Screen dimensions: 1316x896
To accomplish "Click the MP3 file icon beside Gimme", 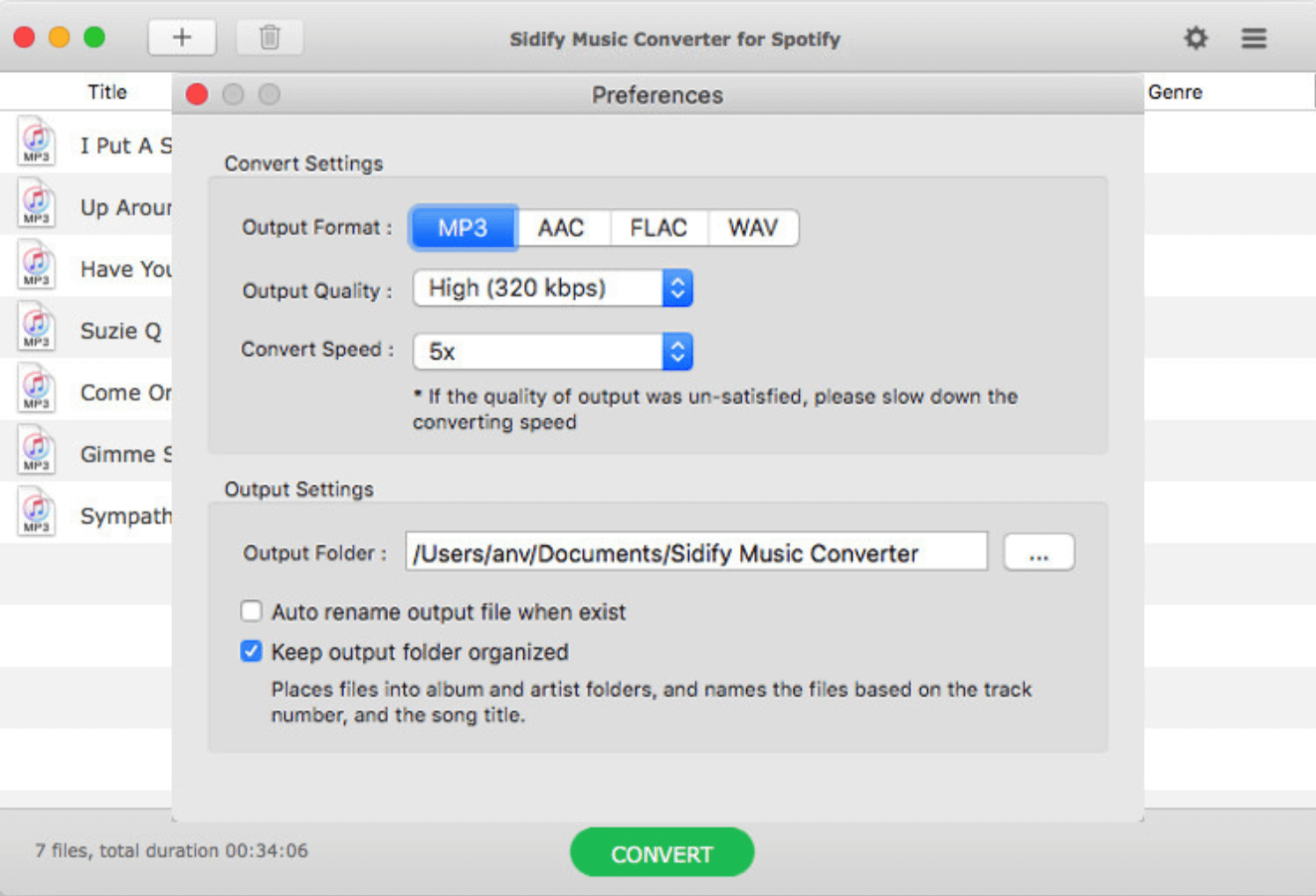I will [36, 452].
